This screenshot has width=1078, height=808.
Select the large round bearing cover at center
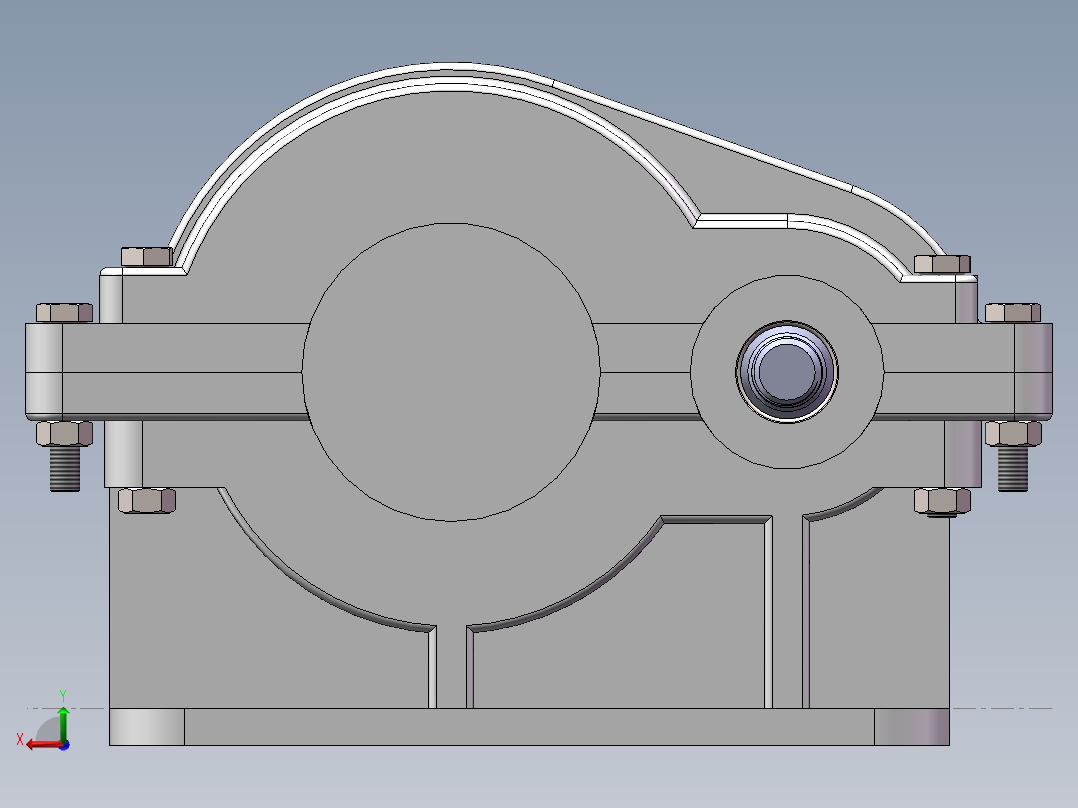(x=451, y=372)
